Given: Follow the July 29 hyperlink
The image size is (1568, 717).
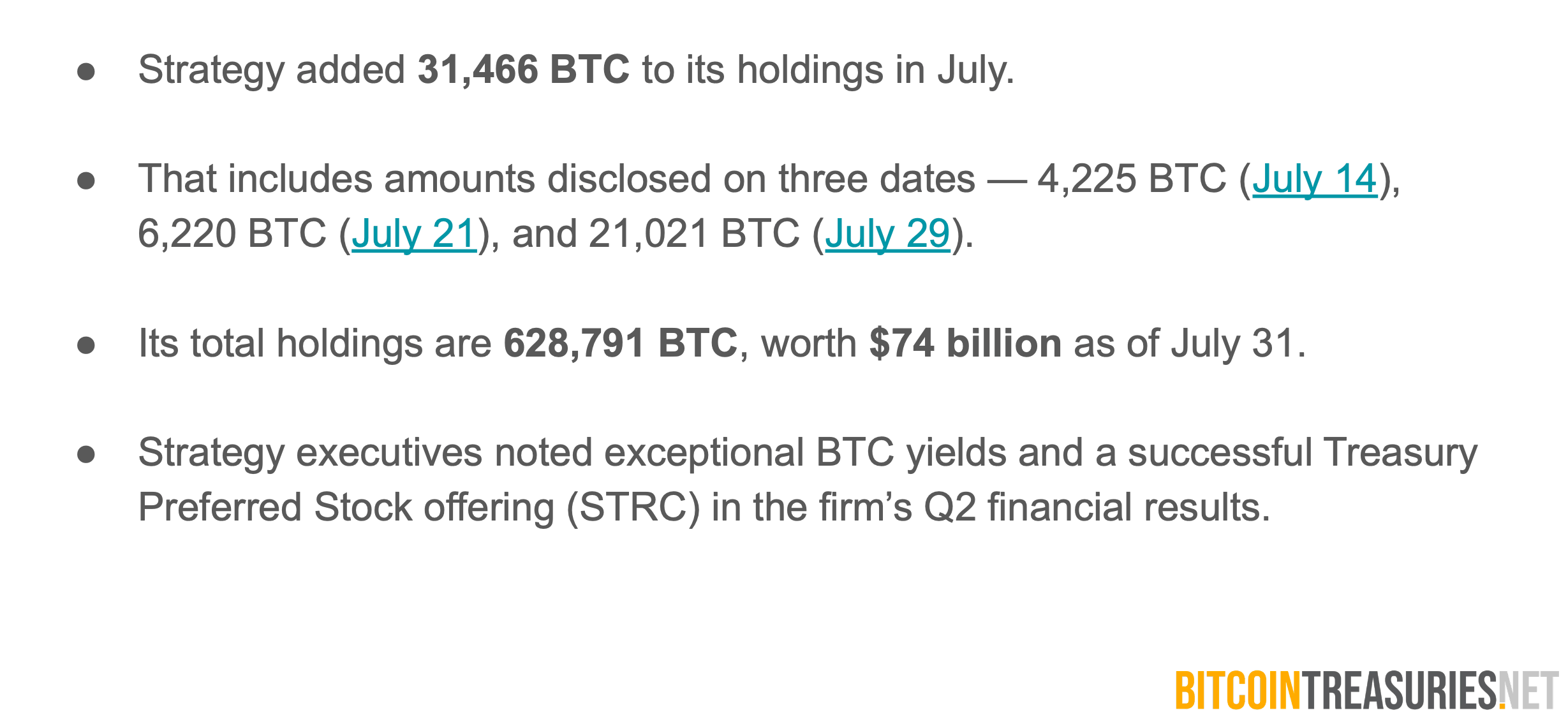Looking at the screenshot, I should click(887, 234).
